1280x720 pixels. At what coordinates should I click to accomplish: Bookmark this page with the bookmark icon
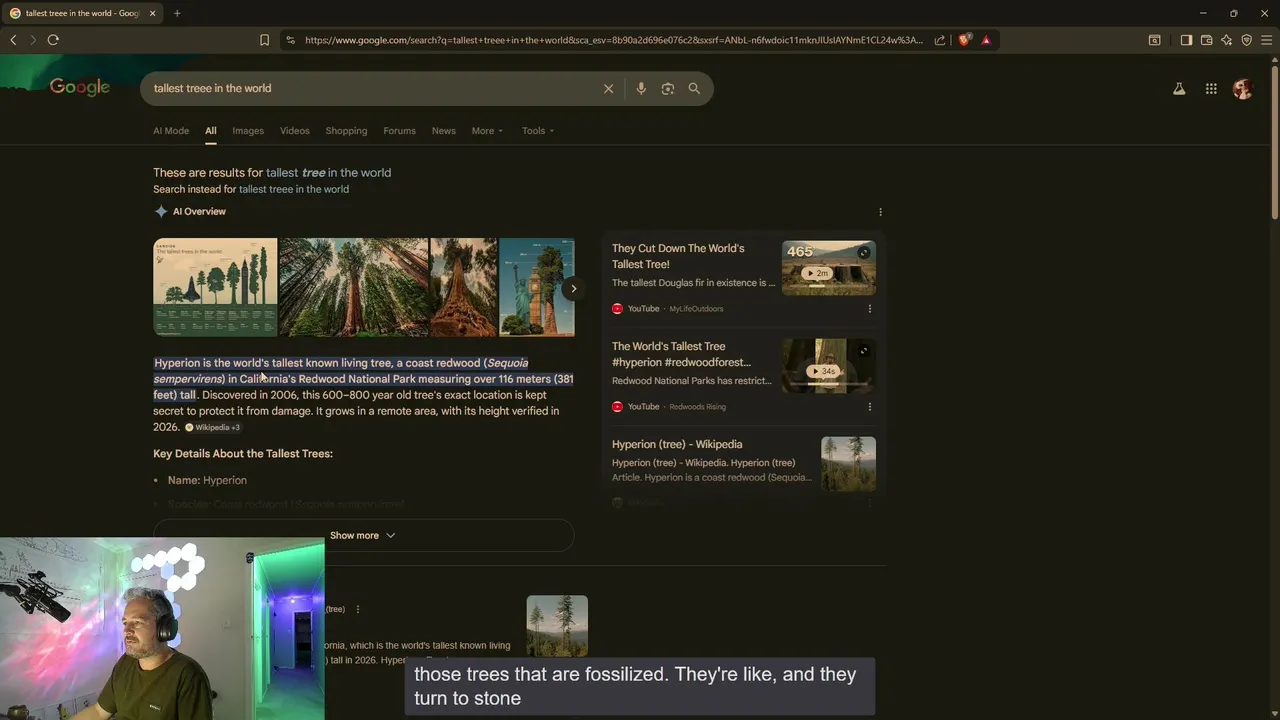coord(264,40)
